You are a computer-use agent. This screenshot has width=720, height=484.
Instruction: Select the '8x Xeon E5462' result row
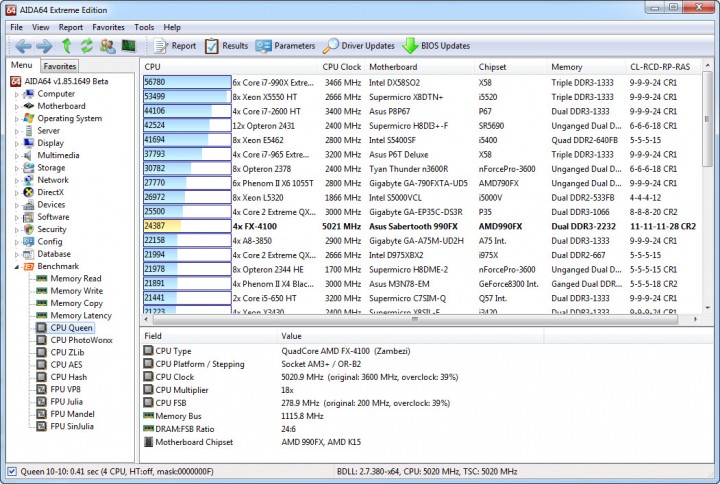[421, 140]
